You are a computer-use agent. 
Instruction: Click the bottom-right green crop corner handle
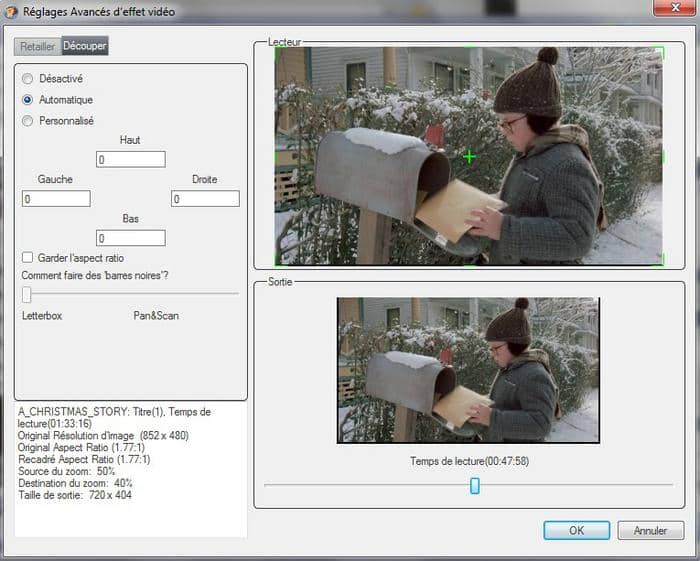660,261
